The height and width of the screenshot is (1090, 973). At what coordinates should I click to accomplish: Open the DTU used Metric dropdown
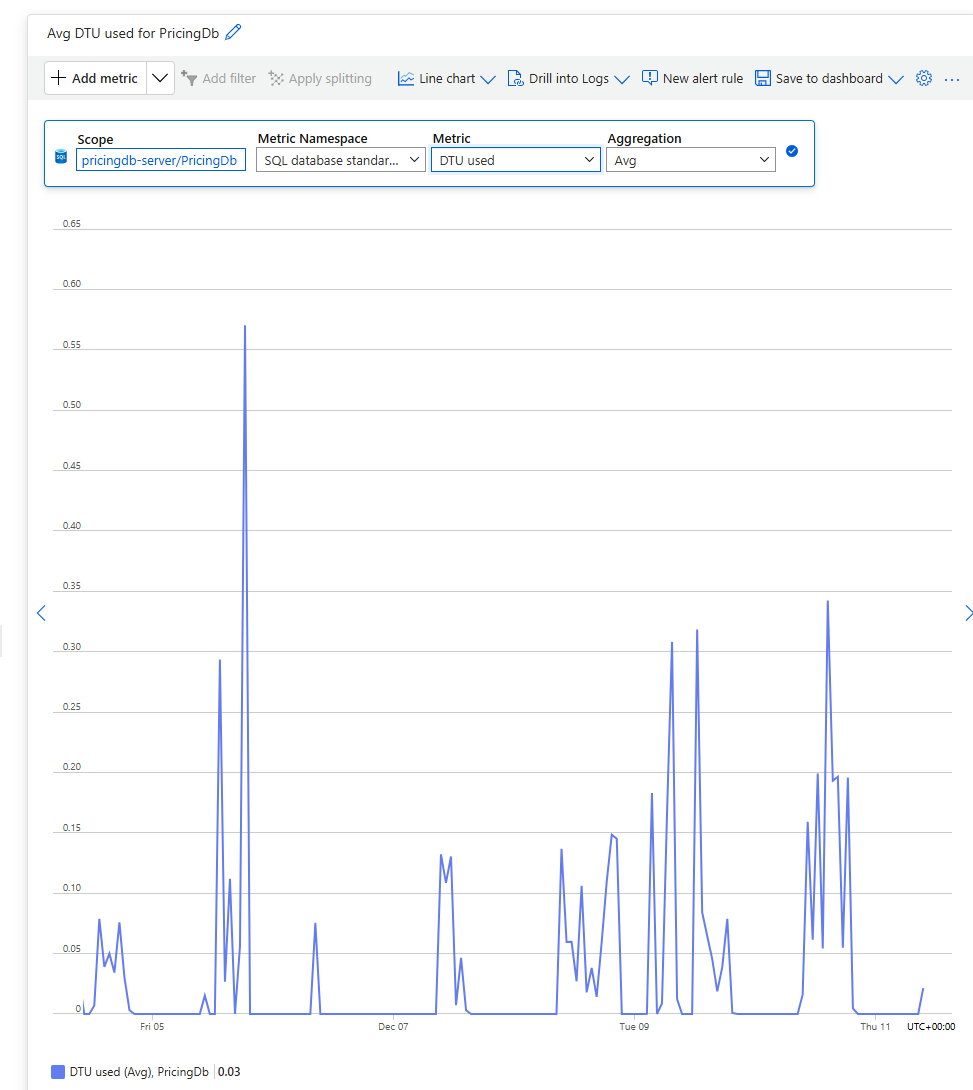(x=516, y=160)
